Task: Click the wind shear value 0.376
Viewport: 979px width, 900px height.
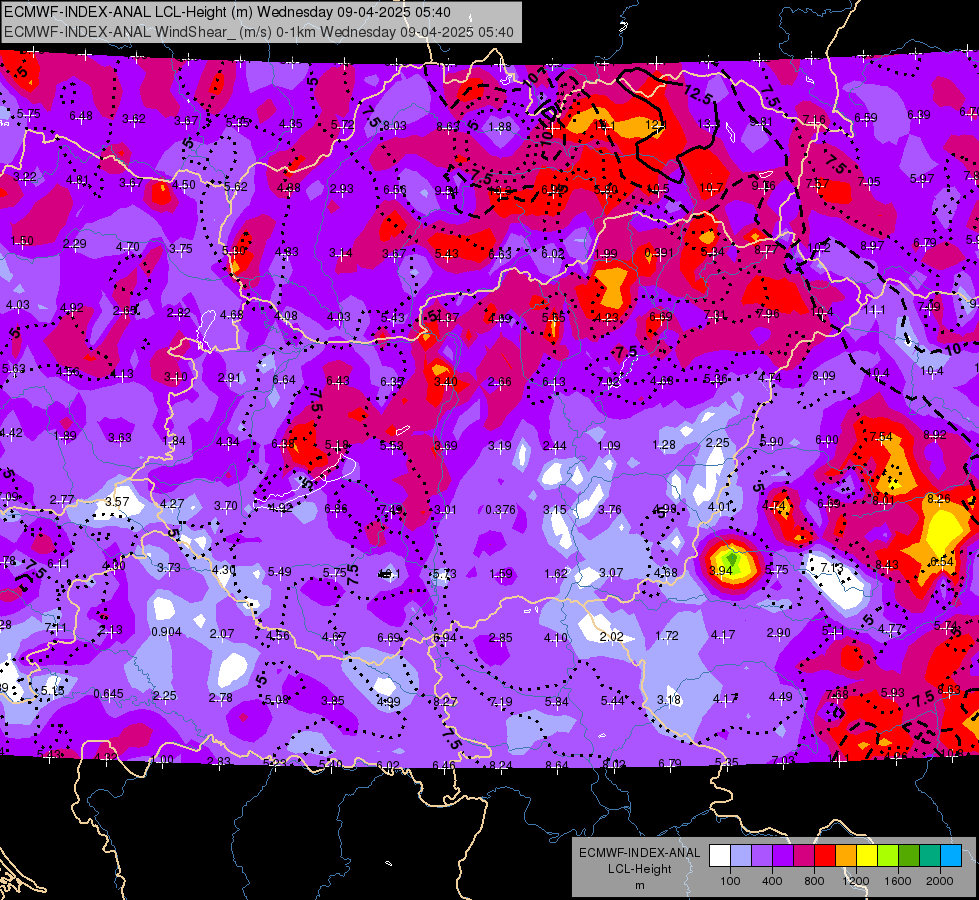Action: [x=500, y=510]
